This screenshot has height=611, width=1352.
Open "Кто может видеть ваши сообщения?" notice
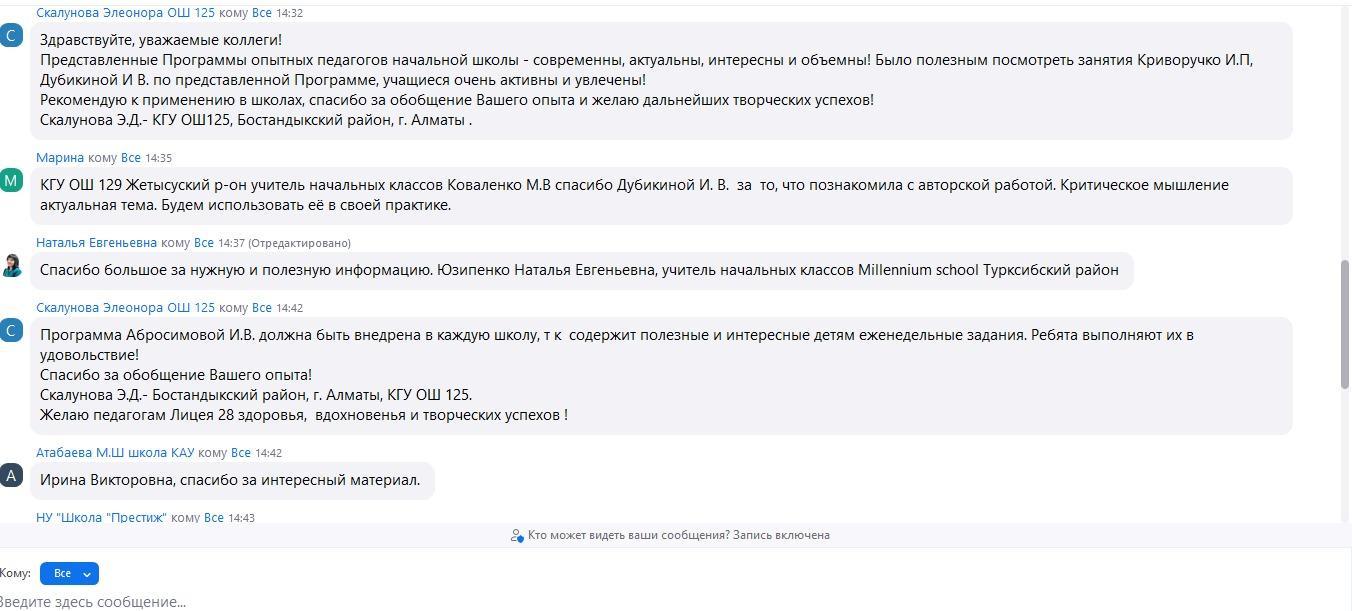pyautogui.click(x=678, y=536)
